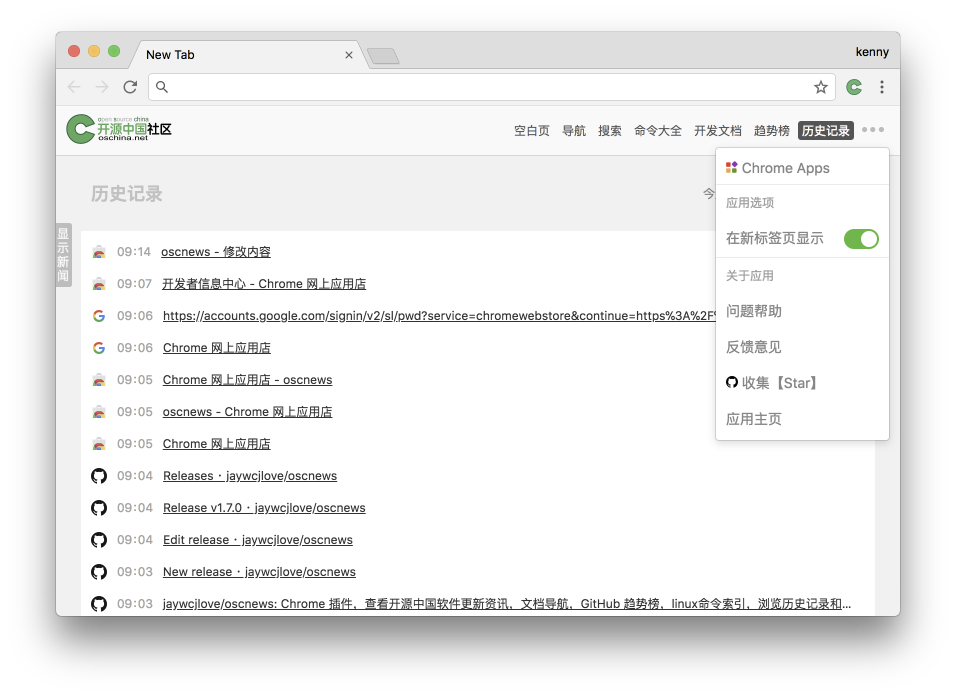Switch to the 命令大全 tab
Screen dimensions: 956x696
pos(658,130)
